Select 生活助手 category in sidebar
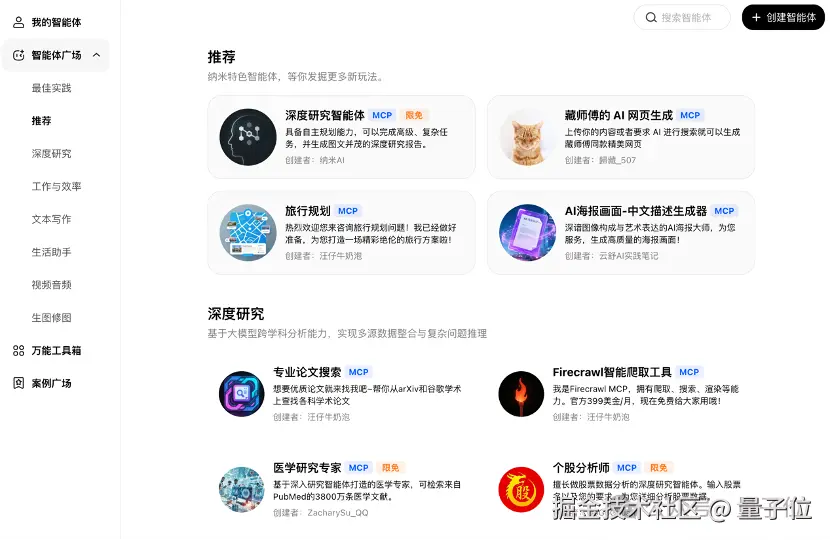This screenshot has width=830, height=540. [x=51, y=252]
